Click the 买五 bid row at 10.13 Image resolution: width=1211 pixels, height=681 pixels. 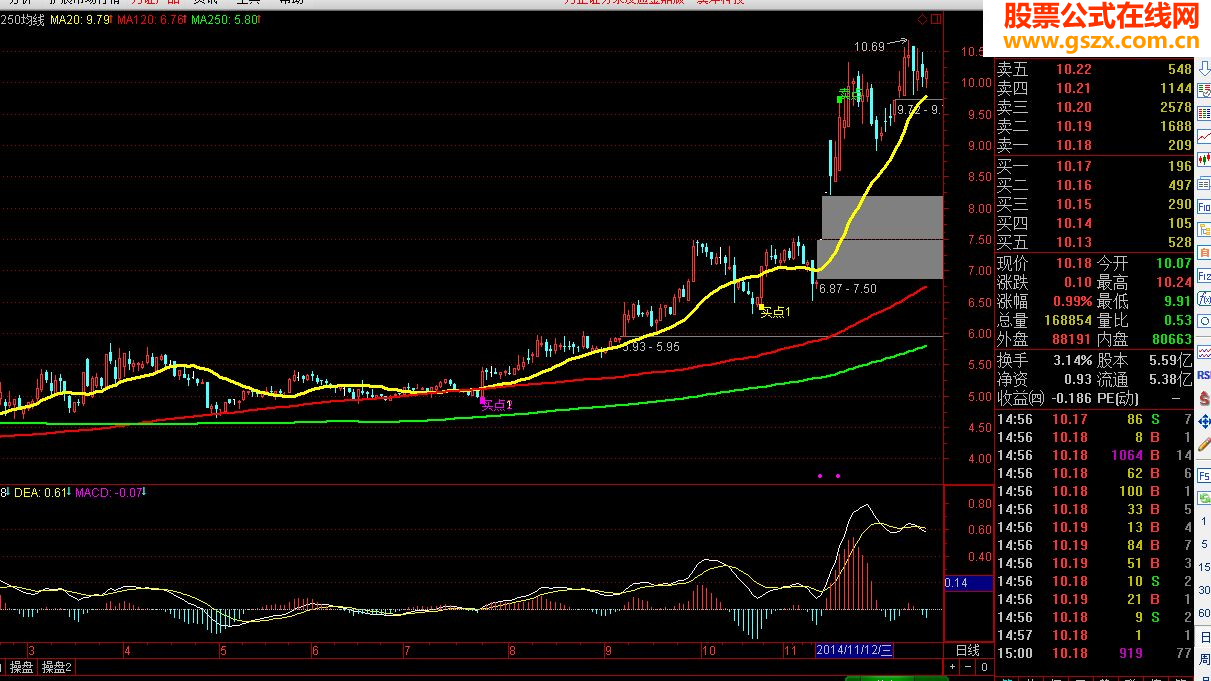1094,242
